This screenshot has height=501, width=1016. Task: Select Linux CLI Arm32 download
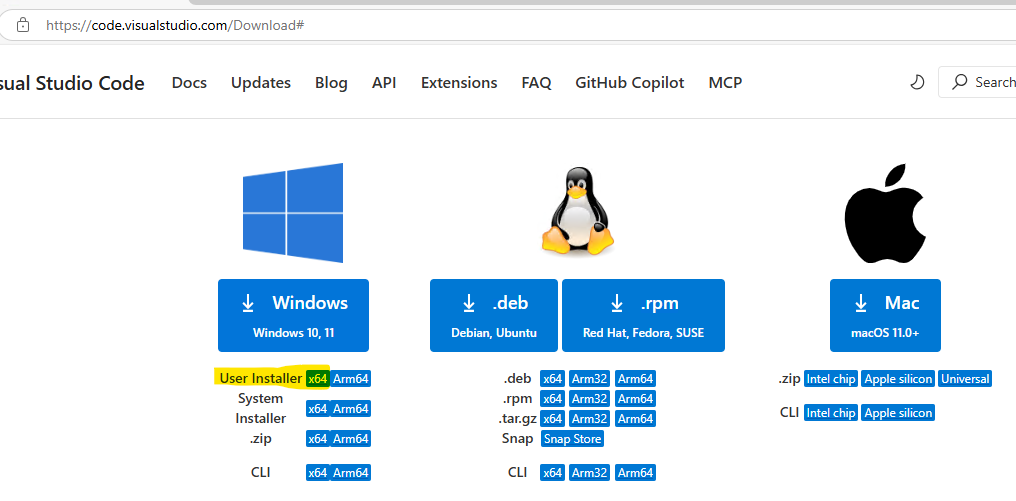point(590,472)
